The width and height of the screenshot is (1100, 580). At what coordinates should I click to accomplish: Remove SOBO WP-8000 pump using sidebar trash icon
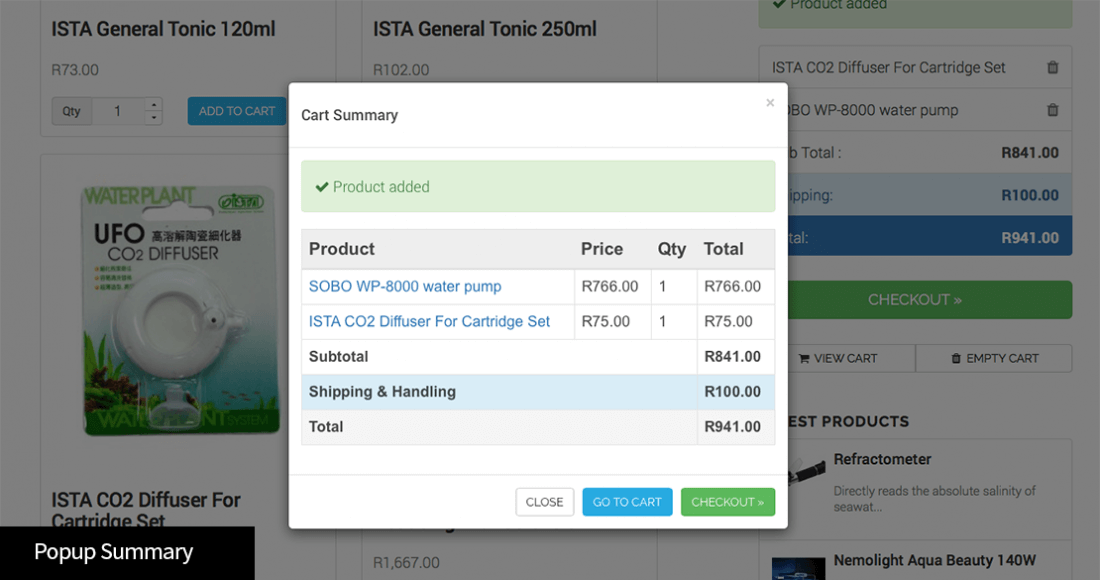point(1052,111)
